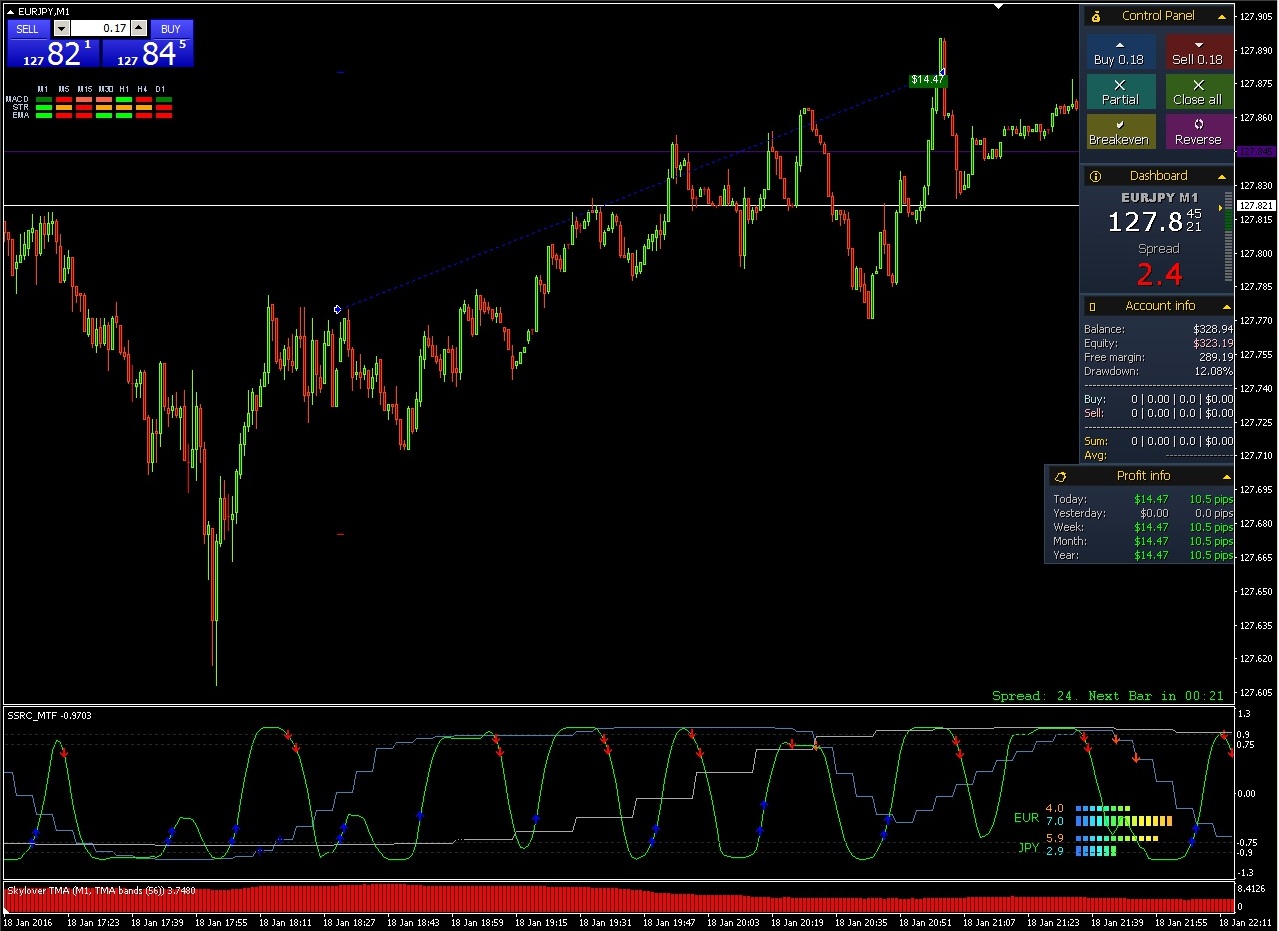
Task: Click the EUR currency strength bar meter
Action: (1123, 815)
